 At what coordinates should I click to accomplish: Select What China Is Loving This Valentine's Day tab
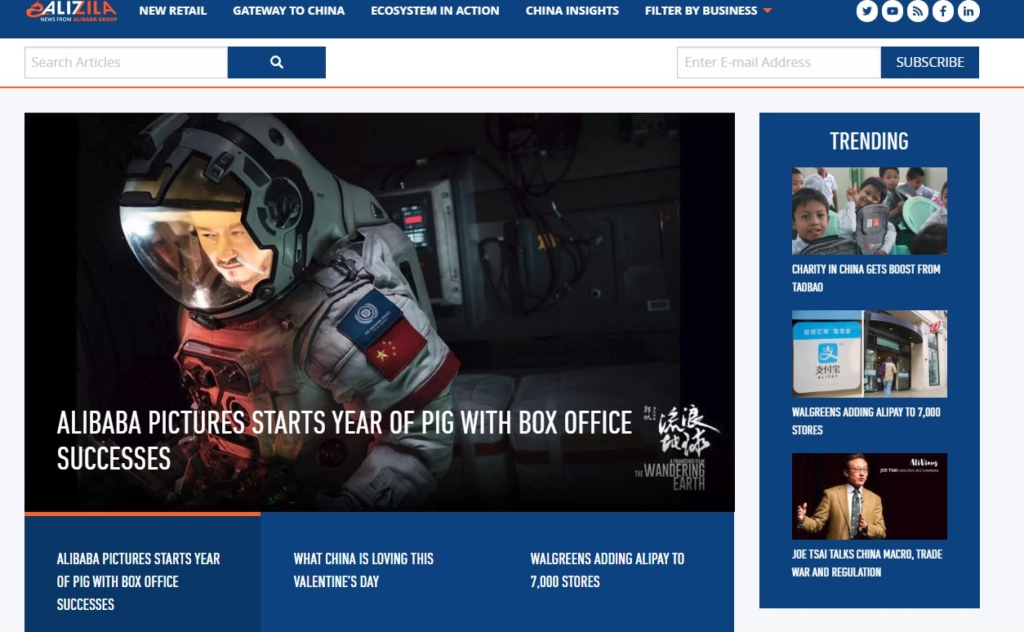tap(379, 570)
